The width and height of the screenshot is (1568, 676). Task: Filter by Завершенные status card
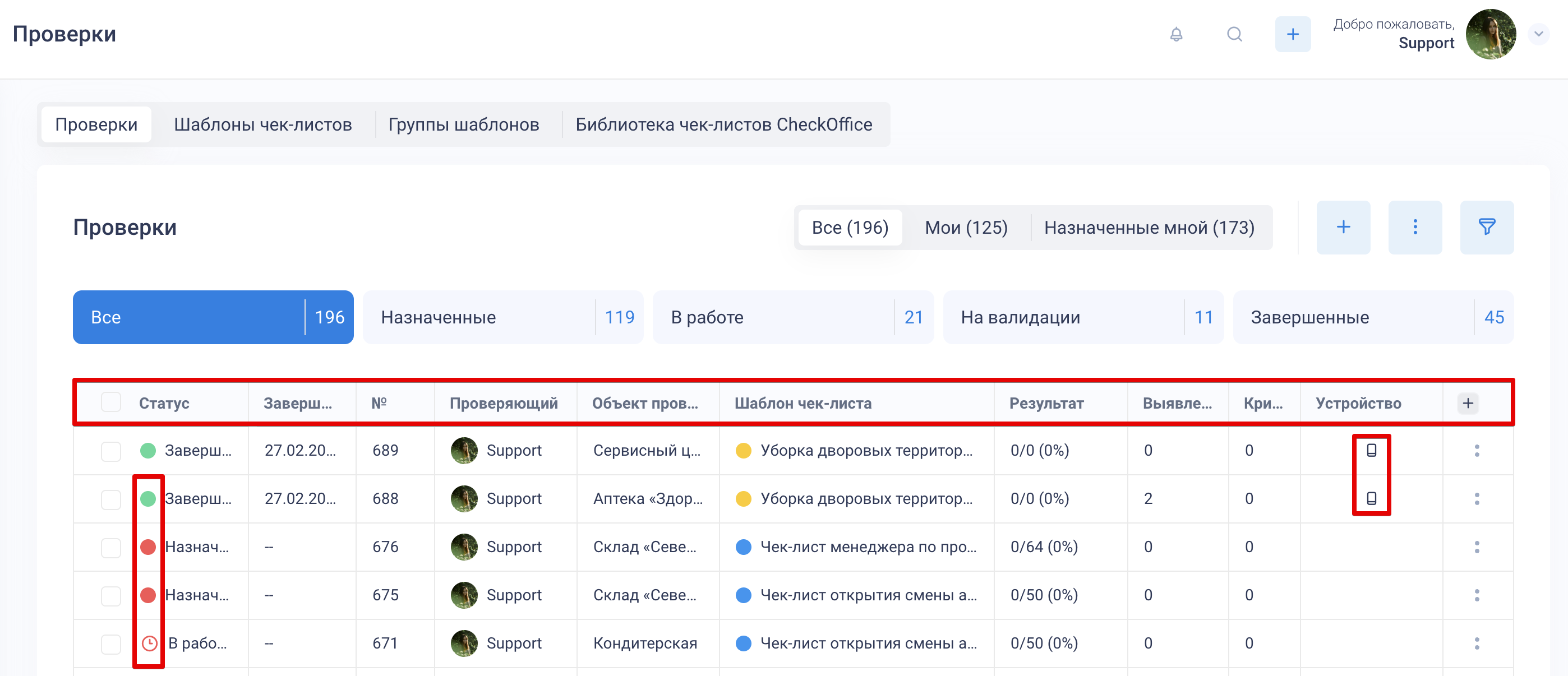tap(1373, 317)
